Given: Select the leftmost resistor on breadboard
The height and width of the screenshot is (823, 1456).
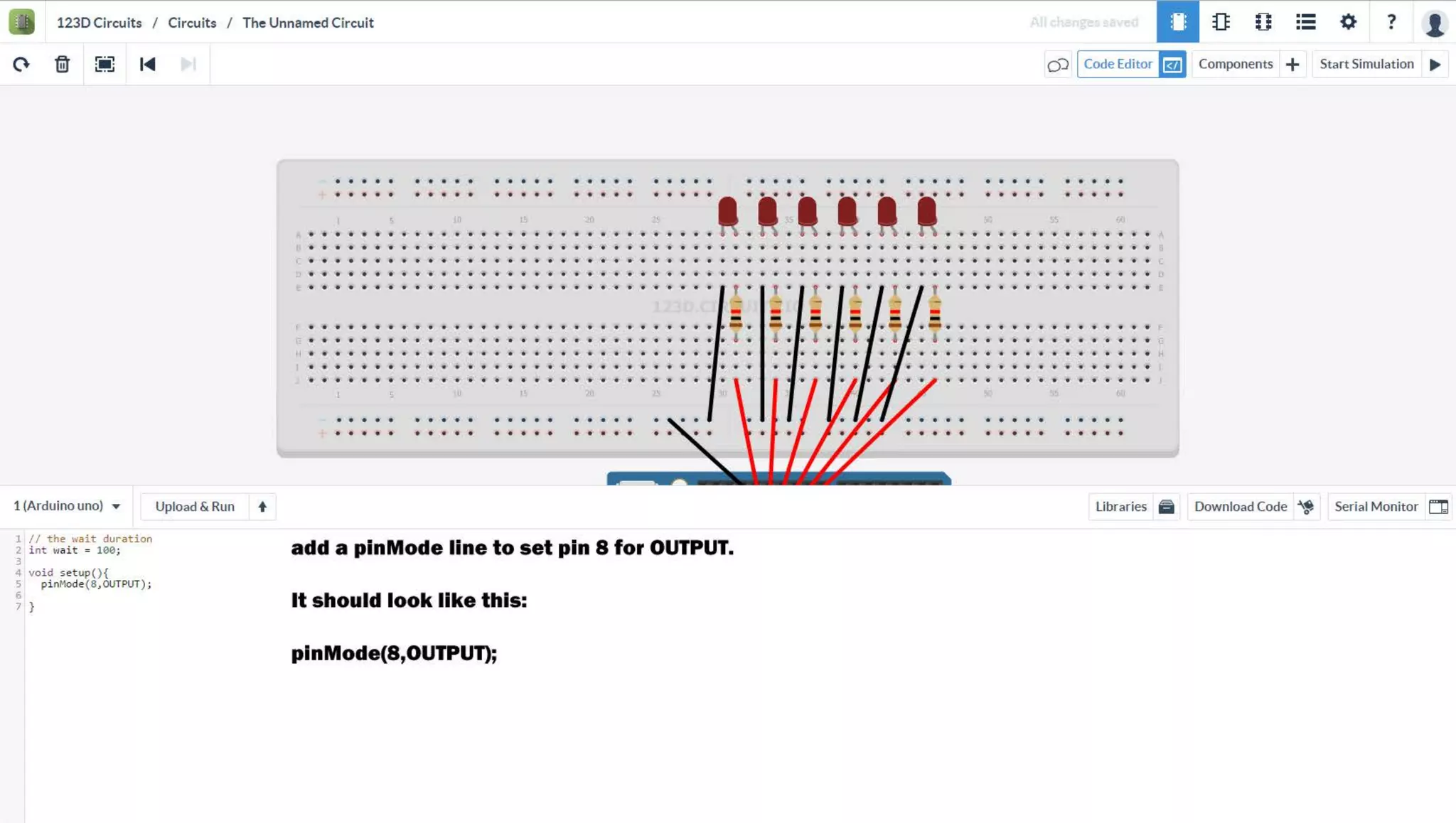Looking at the screenshot, I should click(x=736, y=313).
